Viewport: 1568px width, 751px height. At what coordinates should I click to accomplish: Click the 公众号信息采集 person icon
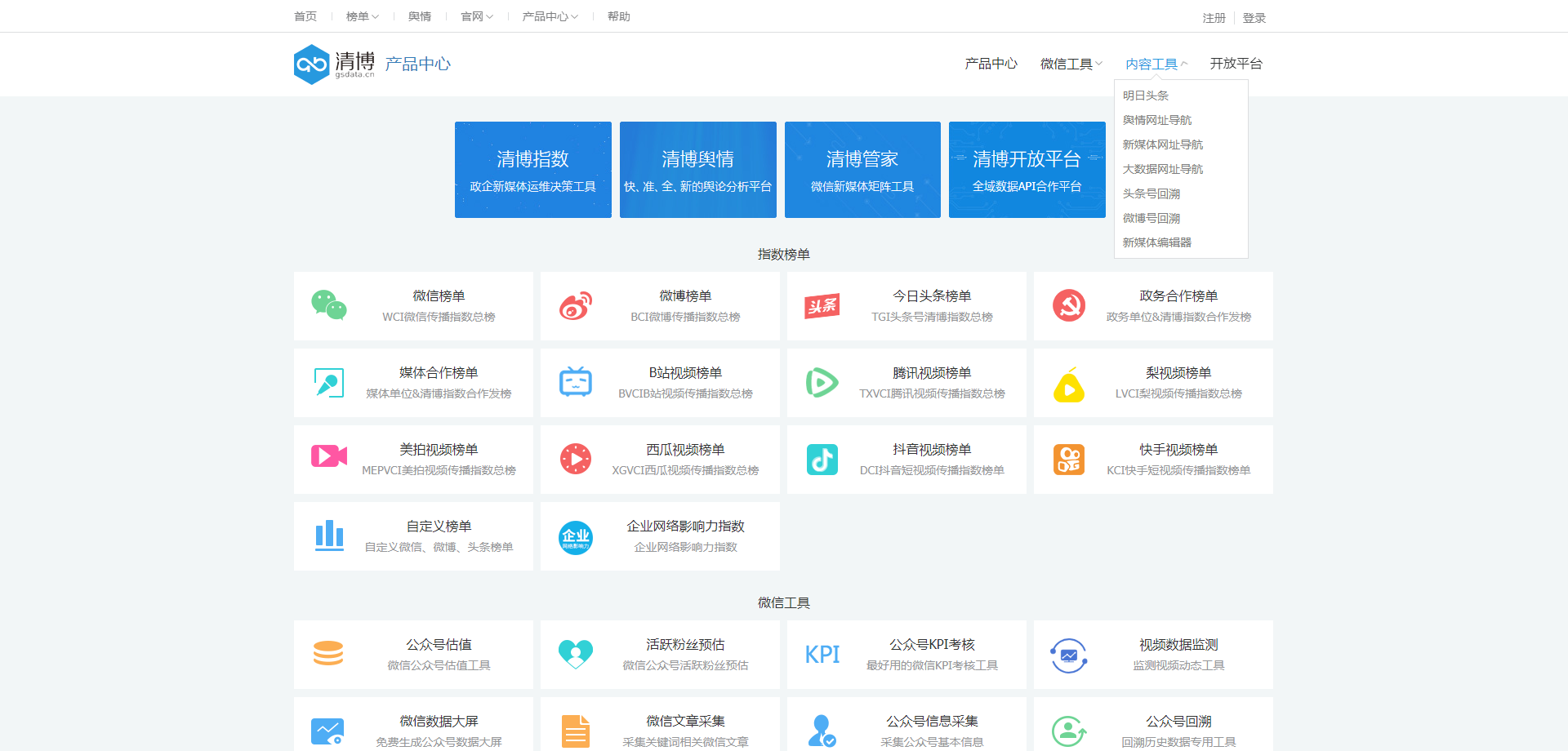(x=822, y=731)
